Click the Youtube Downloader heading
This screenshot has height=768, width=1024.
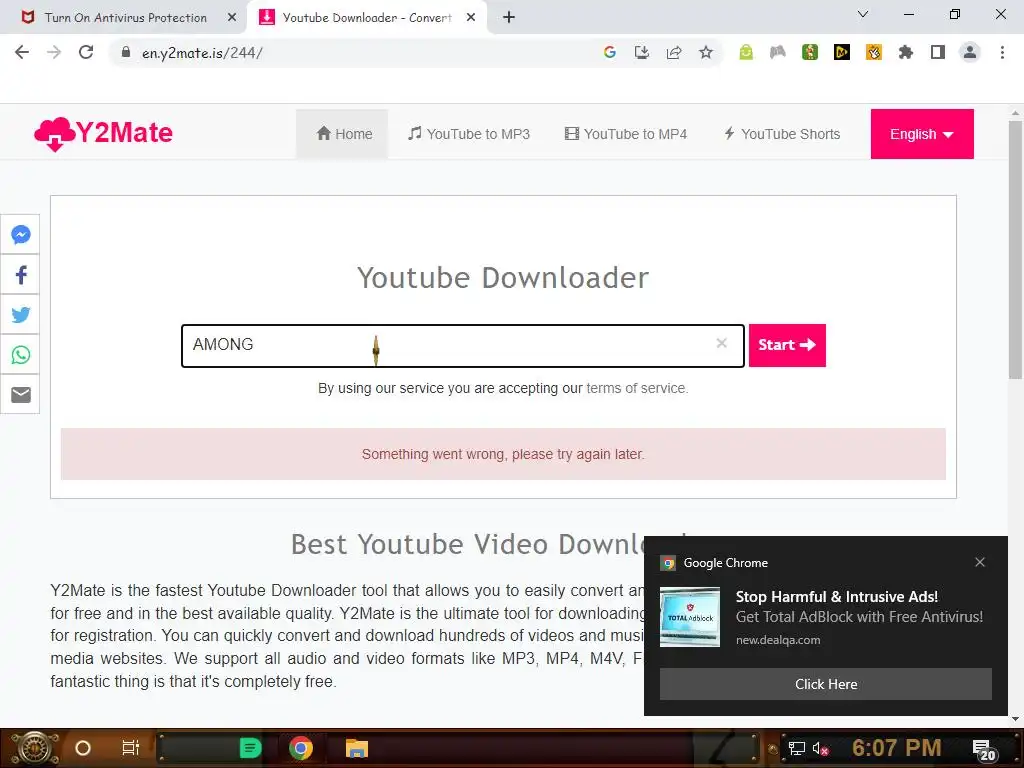pos(503,278)
